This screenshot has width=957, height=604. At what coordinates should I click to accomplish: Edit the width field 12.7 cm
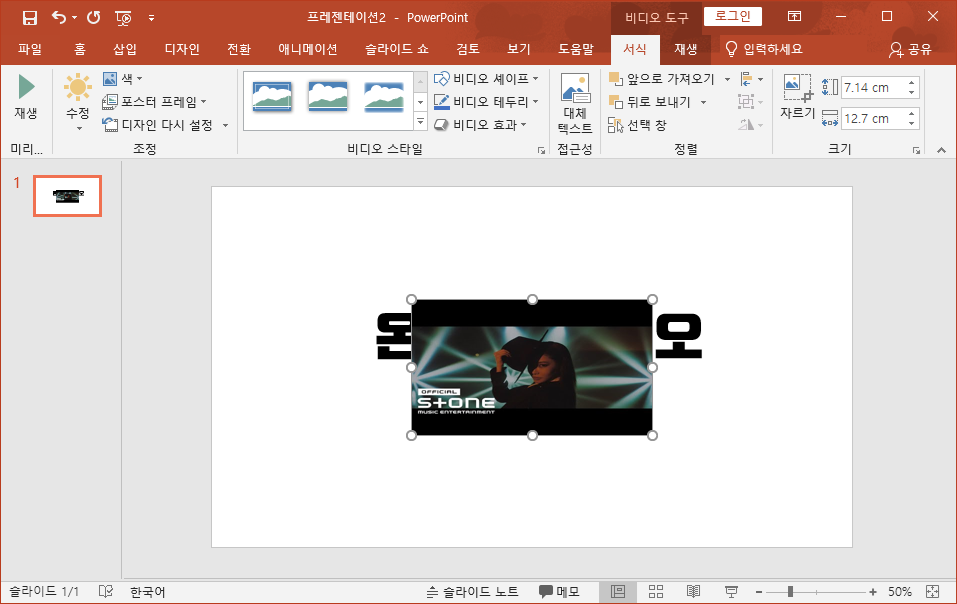click(872, 119)
